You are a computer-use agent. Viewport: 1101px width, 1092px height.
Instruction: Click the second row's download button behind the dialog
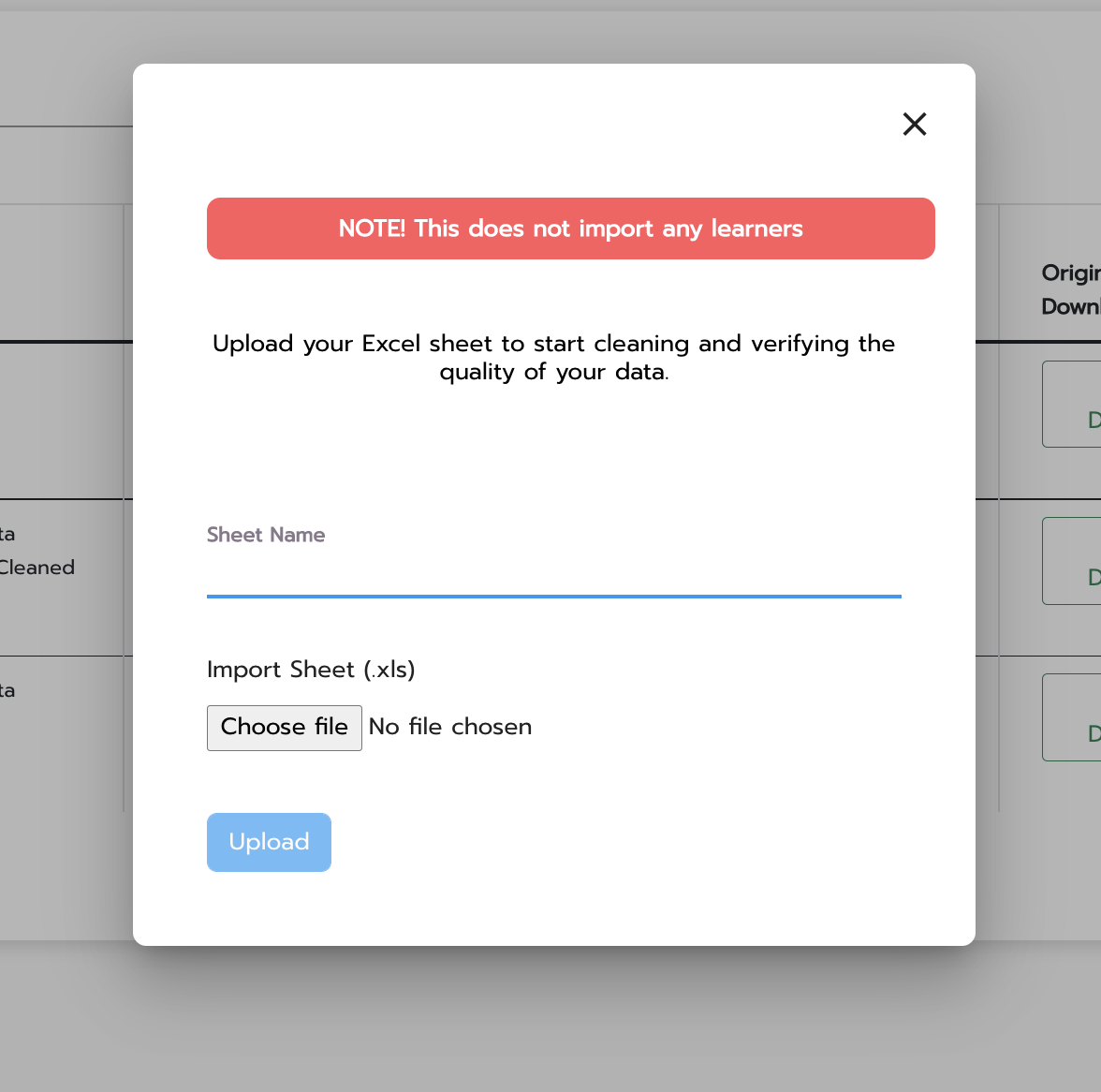[1073, 561]
